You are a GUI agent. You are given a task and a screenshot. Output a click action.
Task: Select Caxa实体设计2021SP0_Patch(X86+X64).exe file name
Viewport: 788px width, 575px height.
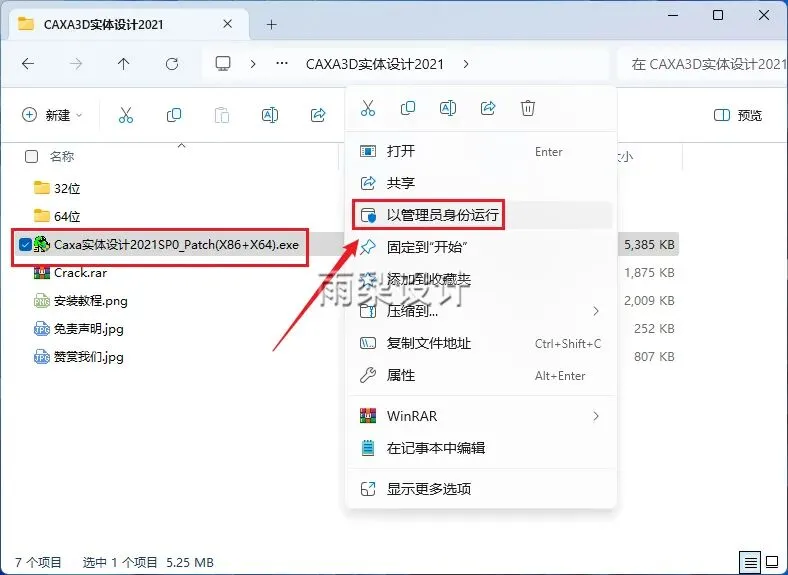(x=176, y=245)
